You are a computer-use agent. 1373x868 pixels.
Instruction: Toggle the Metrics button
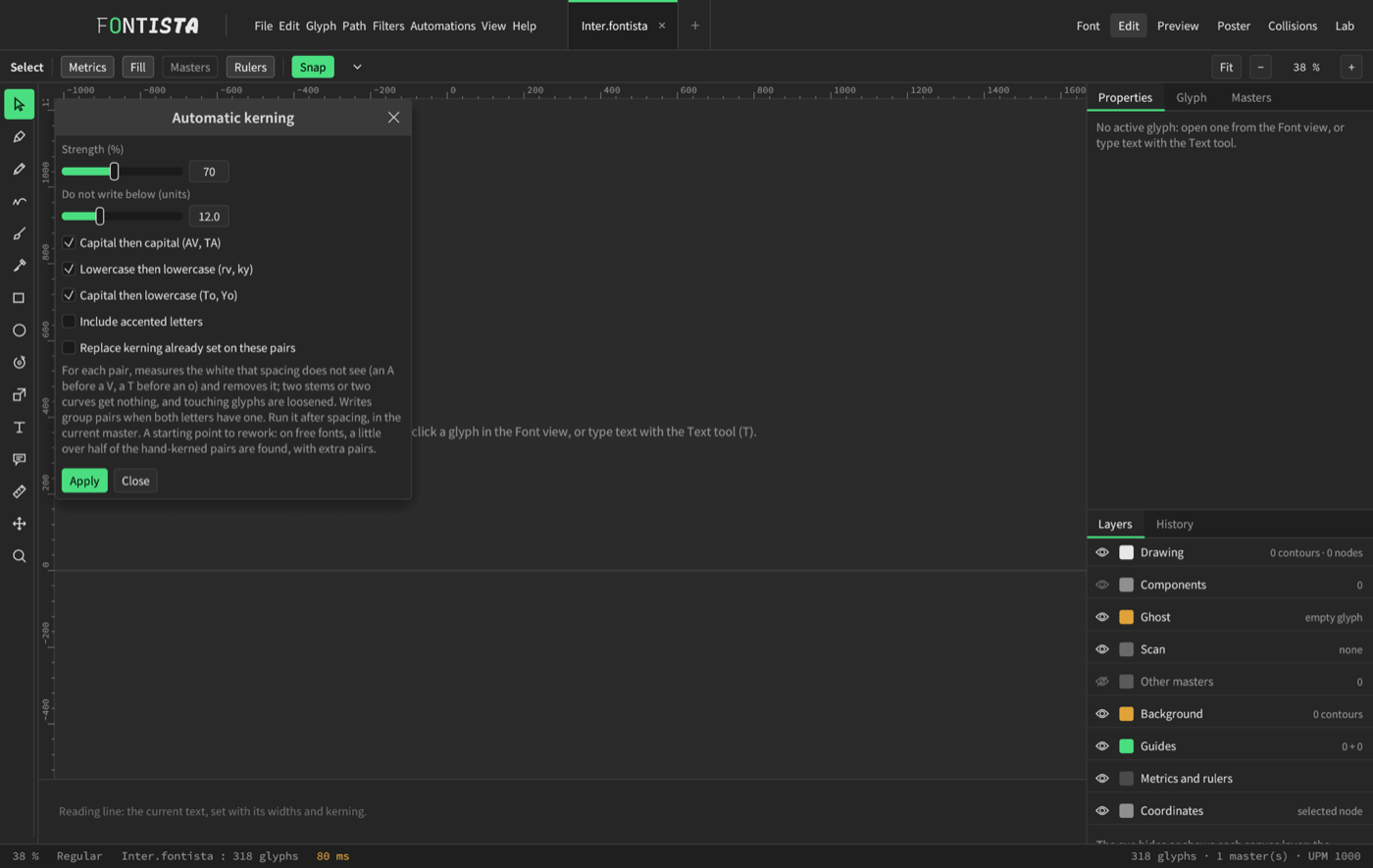click(x=87, y=67)
